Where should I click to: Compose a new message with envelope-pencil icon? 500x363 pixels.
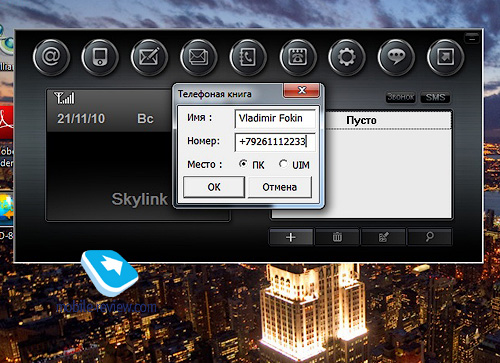(x=149, y=57)
